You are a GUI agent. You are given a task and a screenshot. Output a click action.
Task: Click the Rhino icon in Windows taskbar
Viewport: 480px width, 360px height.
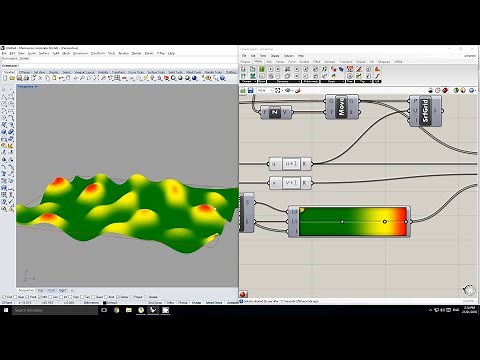tap(153, 310)
